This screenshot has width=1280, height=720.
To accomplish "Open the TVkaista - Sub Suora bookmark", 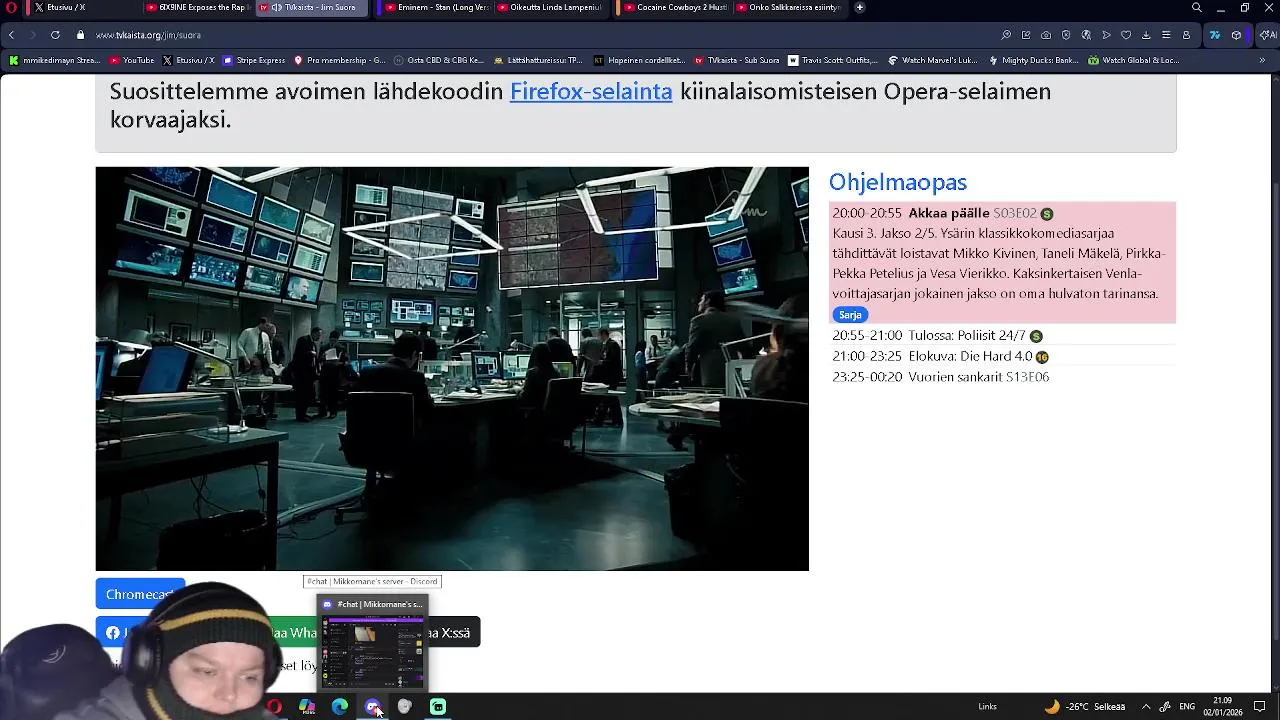I will coord(737,60).
